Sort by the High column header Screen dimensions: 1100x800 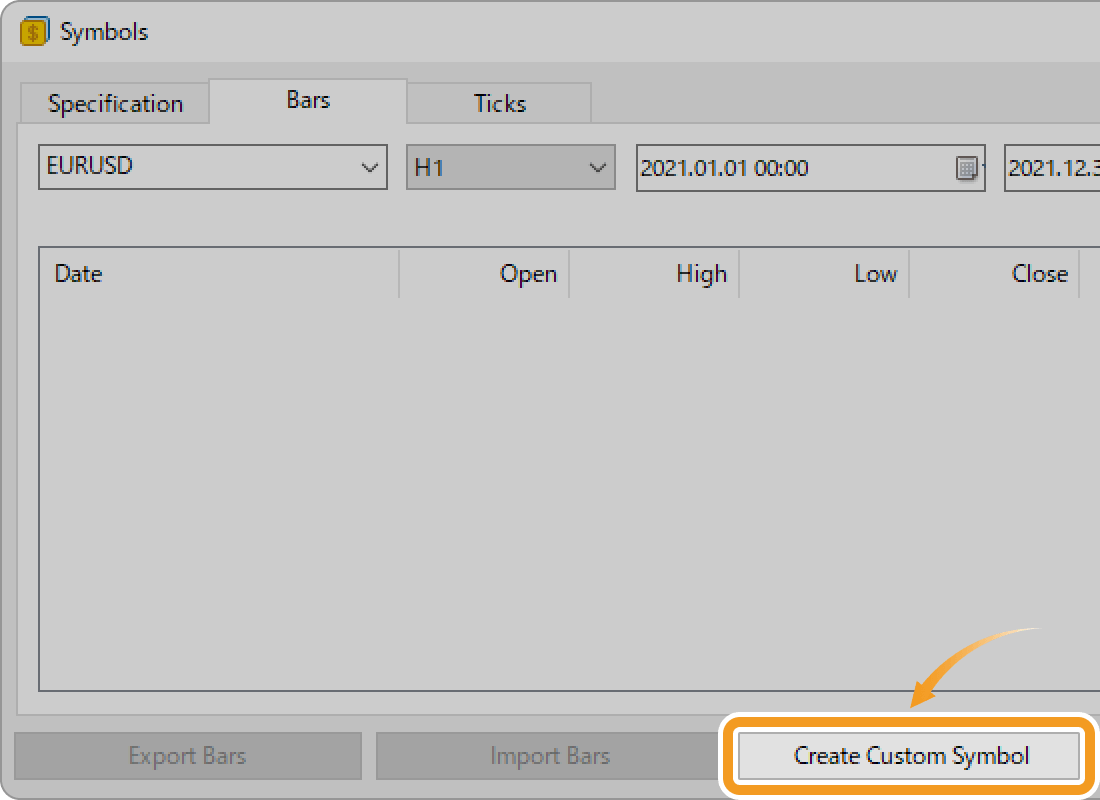(654, 274)
